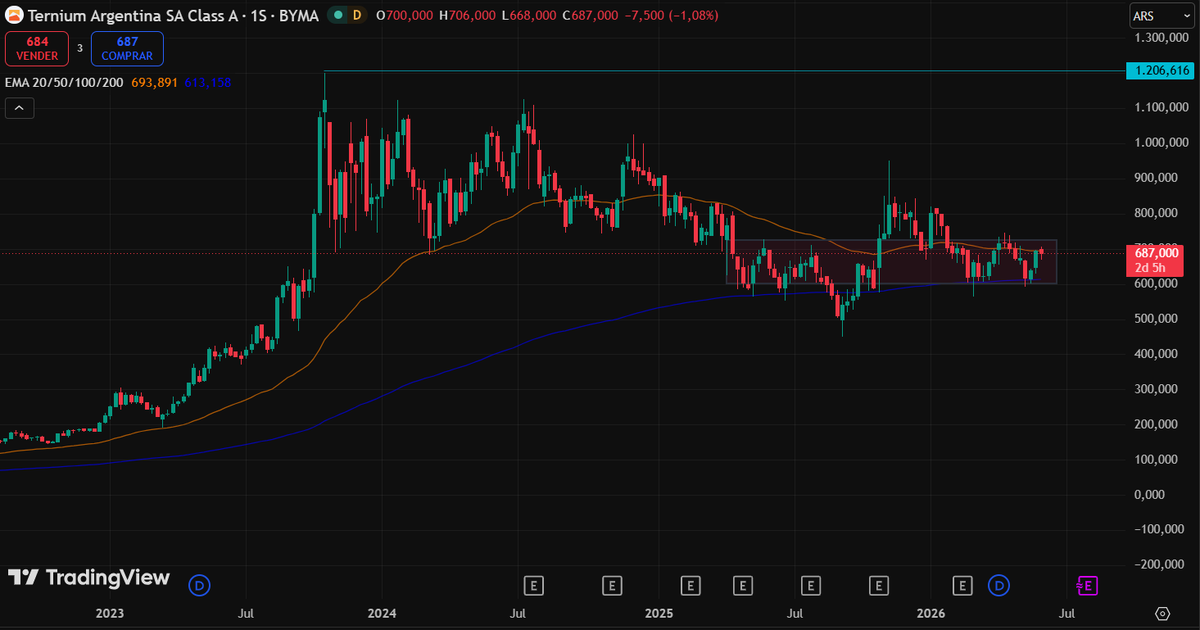
Task: Click the close value C687,000
Action: click(x=590, y=15)
